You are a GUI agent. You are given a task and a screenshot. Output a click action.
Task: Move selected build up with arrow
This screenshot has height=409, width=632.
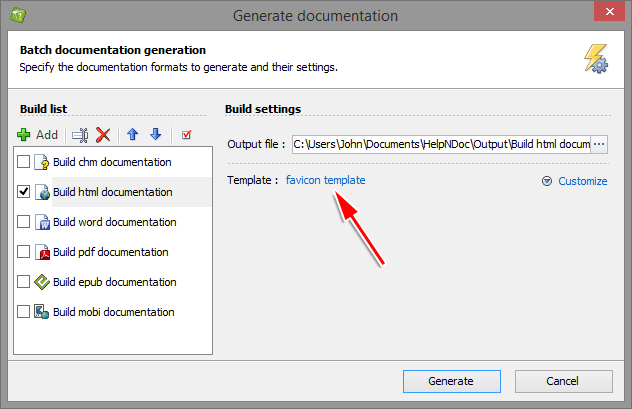133,134
